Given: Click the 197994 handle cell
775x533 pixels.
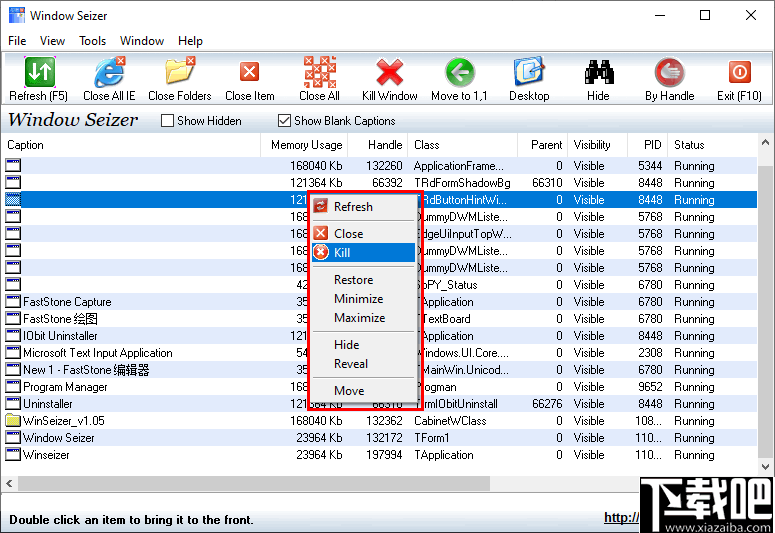Looking at the screenshot, I should pos(384,455).
